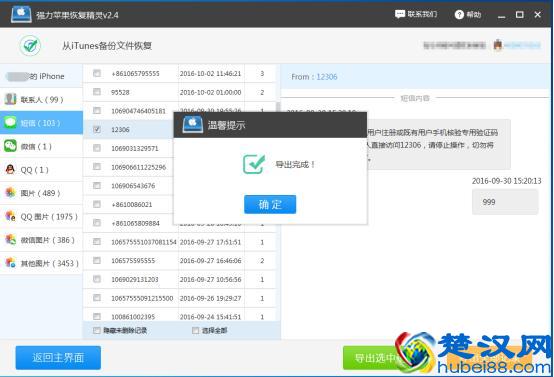Click the 联系人 contacts icon
Image resolution: width=554 pixels, height=377 pixels.
pyautogui.click(x=10, y=99)
